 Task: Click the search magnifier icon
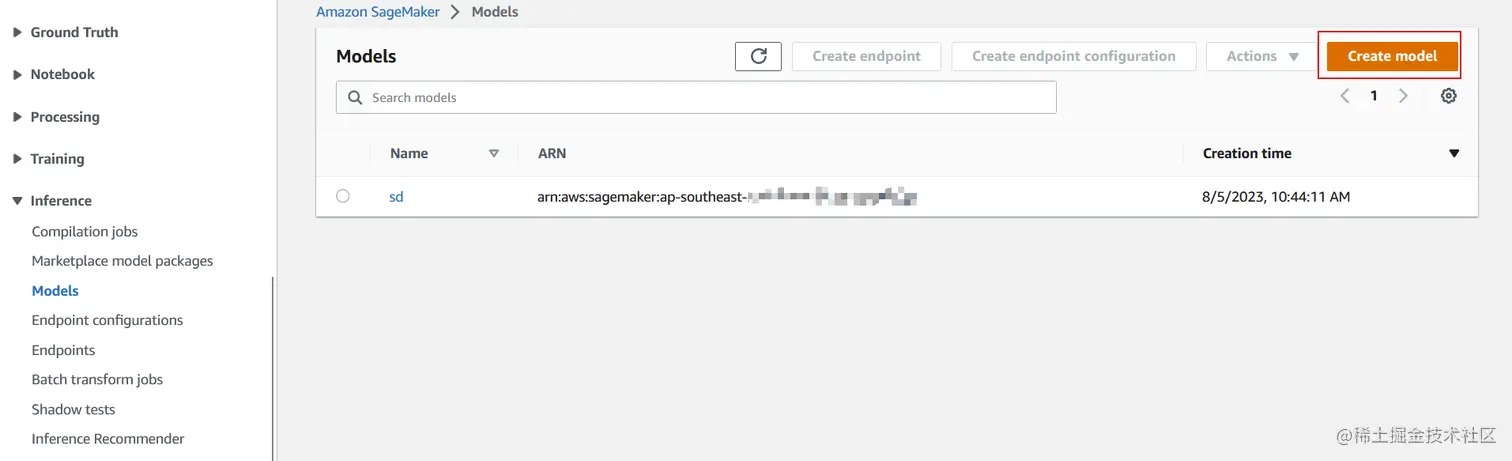[354, 98]
